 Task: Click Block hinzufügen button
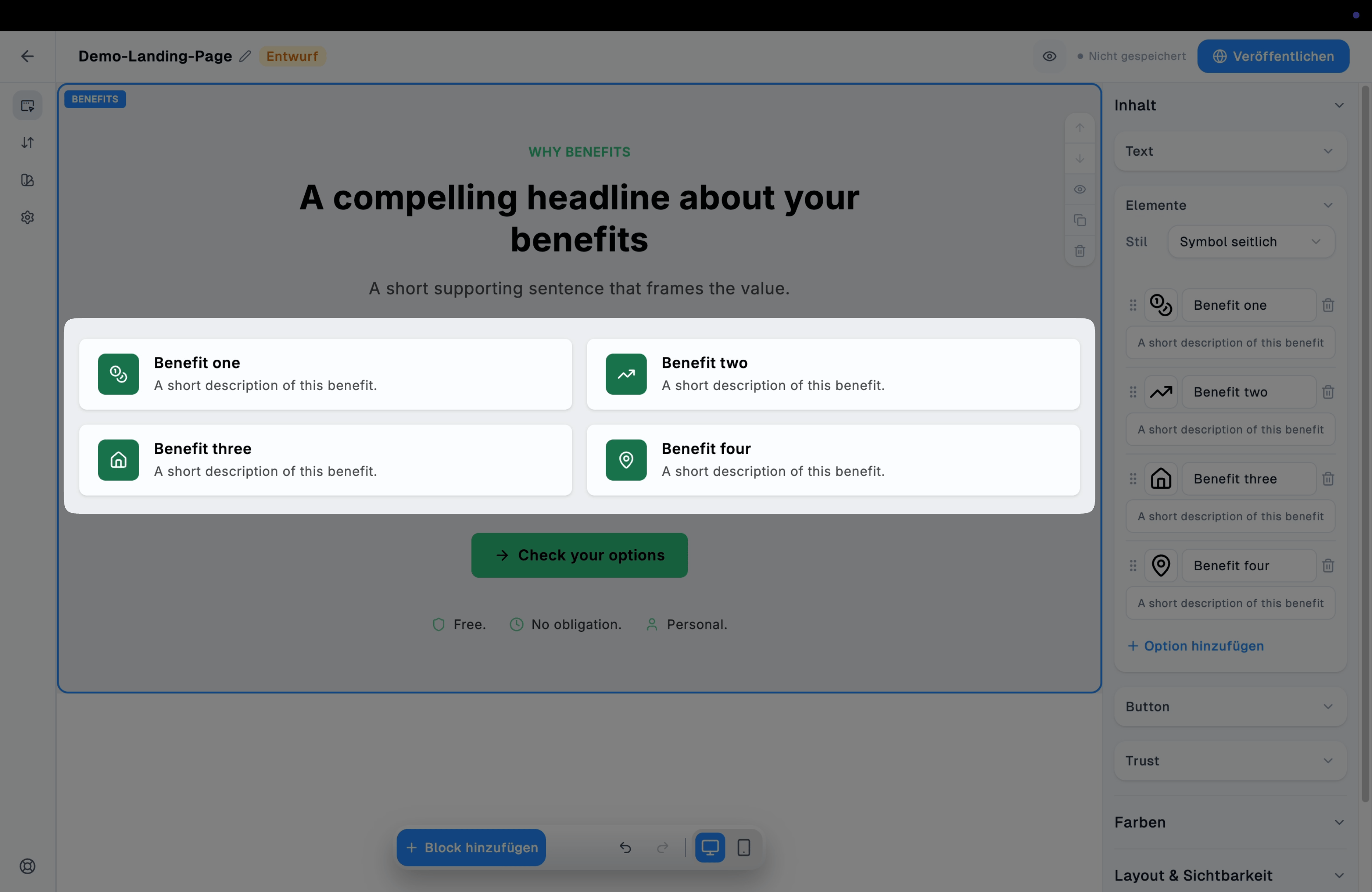(471, 847)
